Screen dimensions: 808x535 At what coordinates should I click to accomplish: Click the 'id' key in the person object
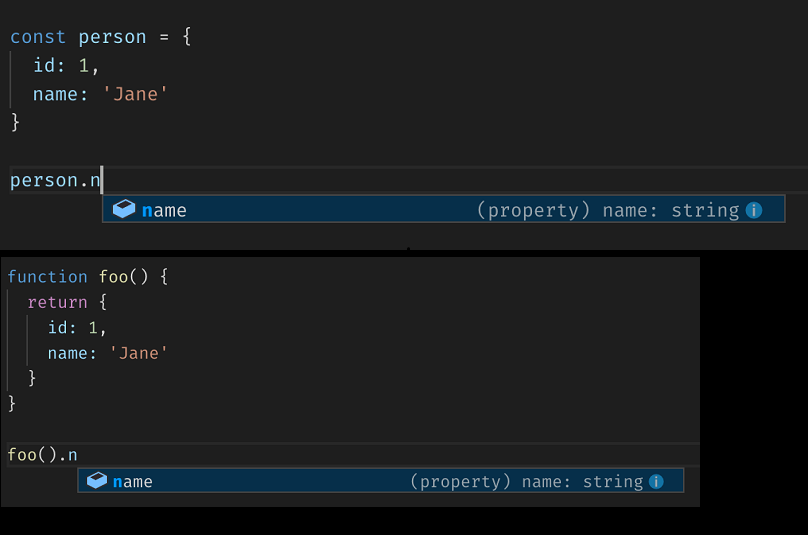pos(44,66)
